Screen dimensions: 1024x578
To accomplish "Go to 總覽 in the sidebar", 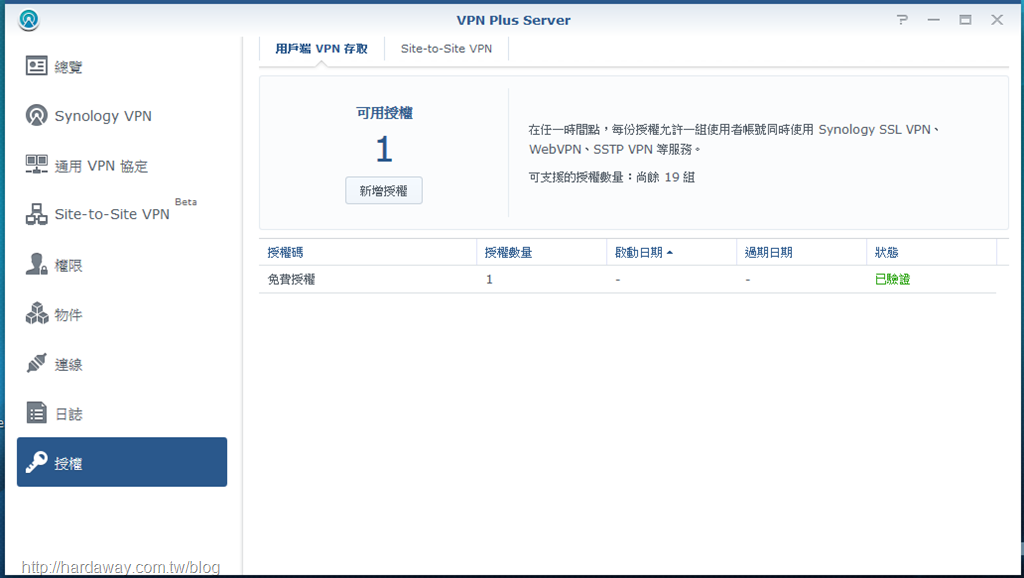I will coord(122,66).
